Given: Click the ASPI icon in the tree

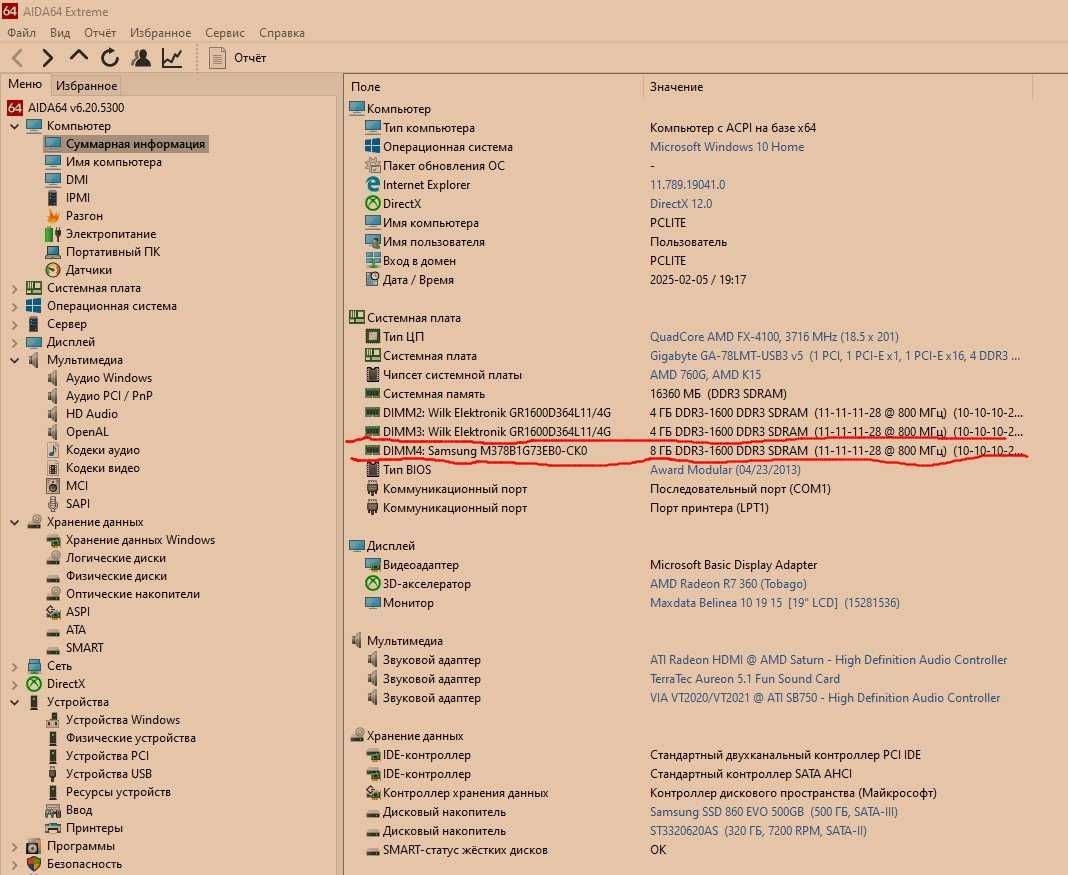Looking at the screenshot, I should (52, 612).
